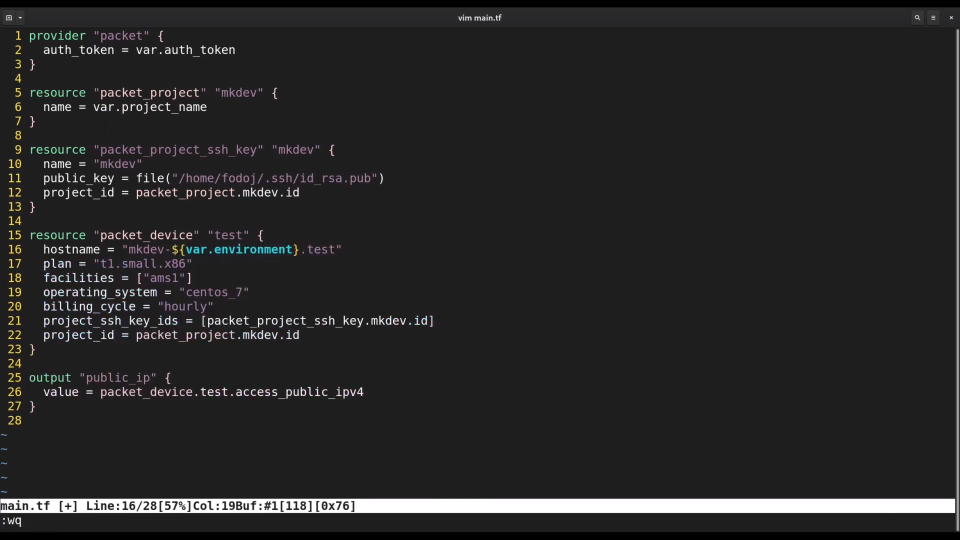Click 'Col:19Buf:#1[118][0x76]' status text
This screenshot has height=540, width=960.
(274, 506)
